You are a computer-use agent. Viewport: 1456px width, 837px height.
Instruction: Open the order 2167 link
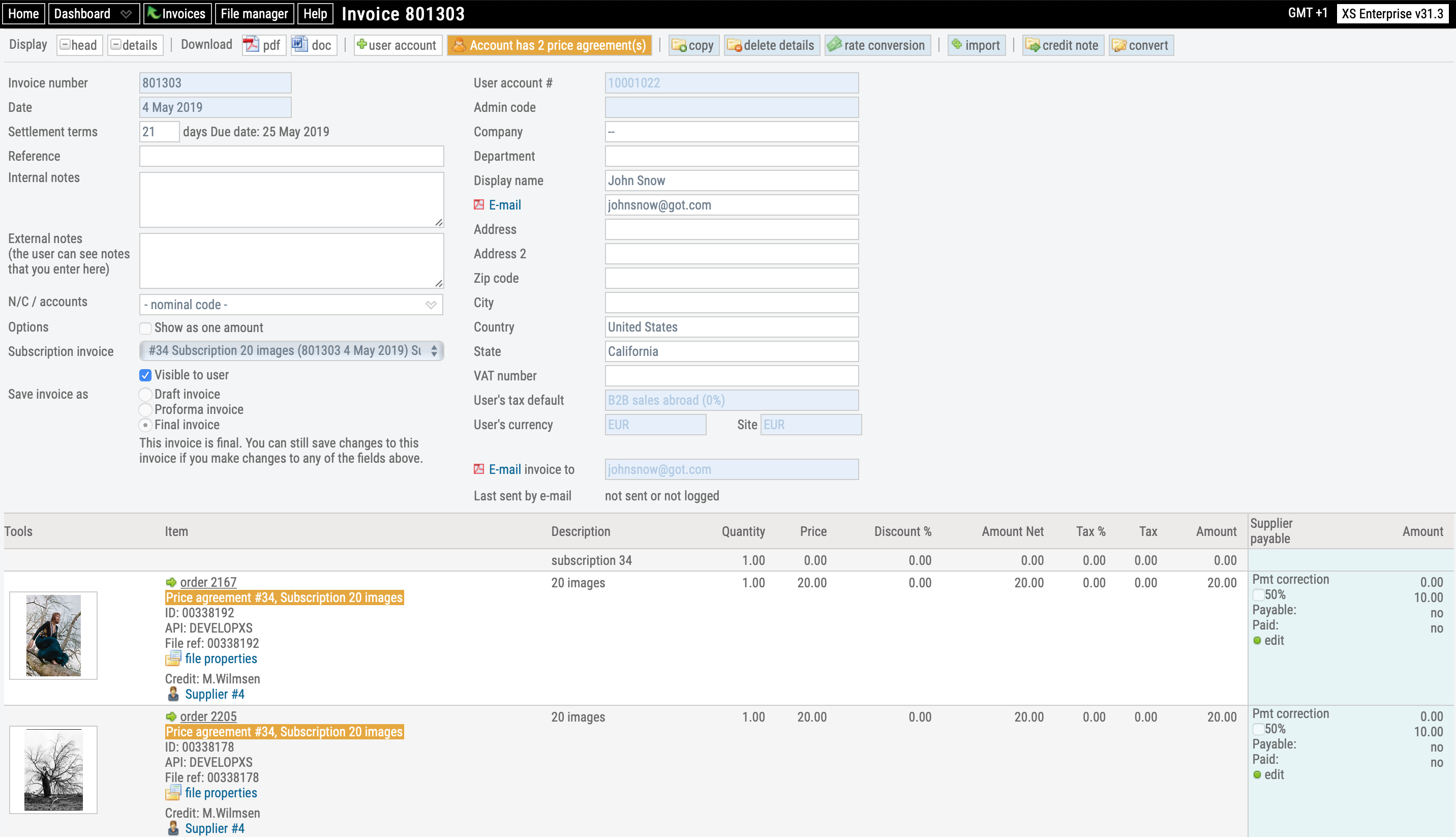point(208,582)
